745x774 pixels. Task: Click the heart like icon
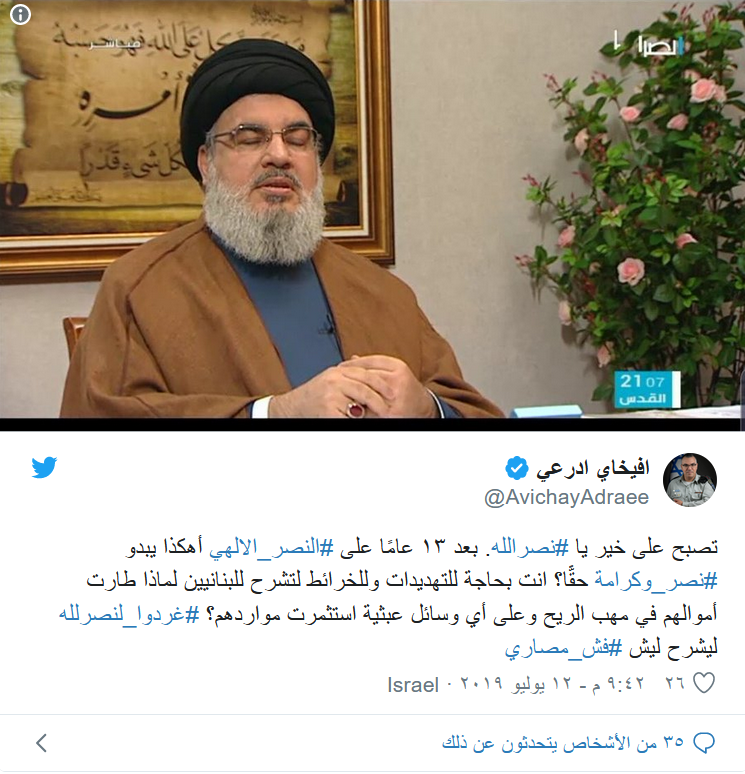point(704,683)
